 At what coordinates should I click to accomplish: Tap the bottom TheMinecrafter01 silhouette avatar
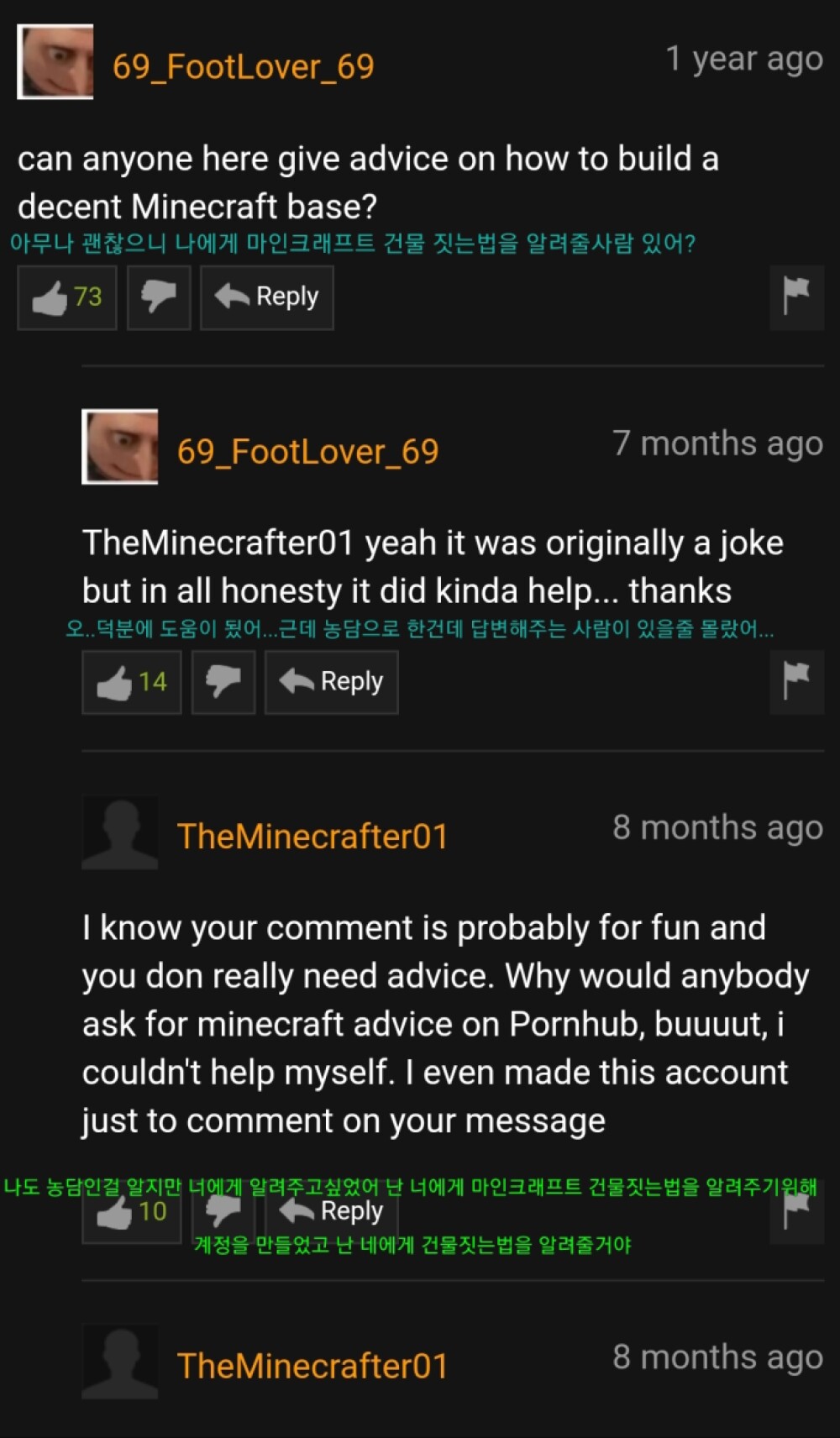tap(120, 1362)
